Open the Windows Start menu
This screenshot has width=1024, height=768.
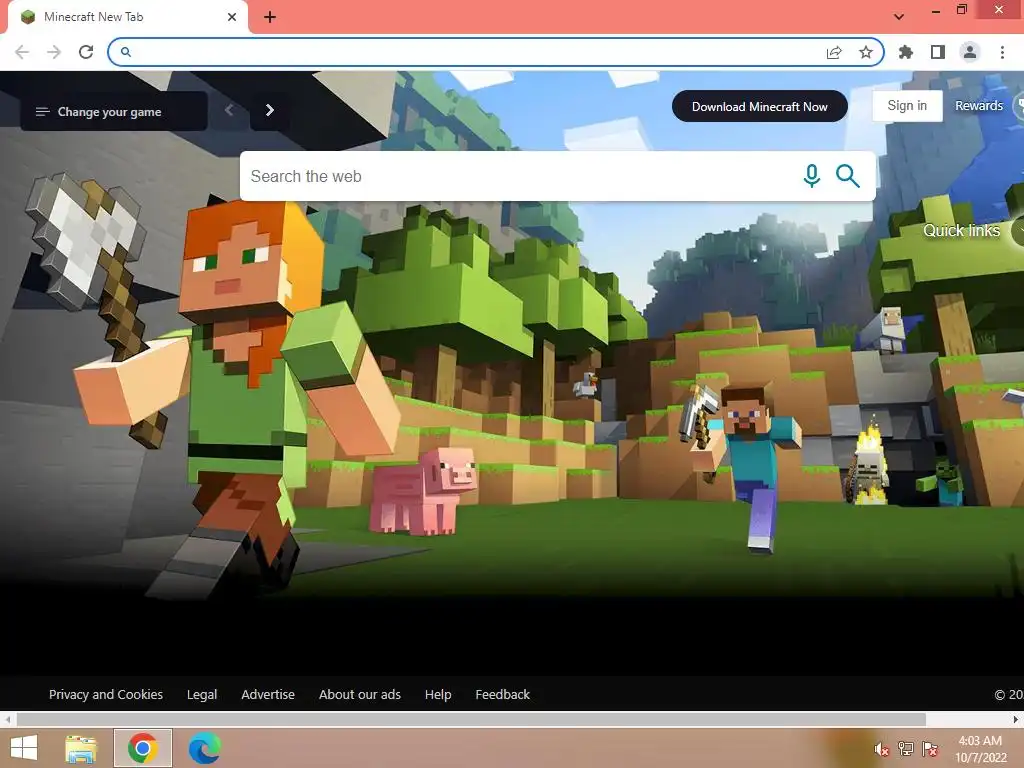24,748
